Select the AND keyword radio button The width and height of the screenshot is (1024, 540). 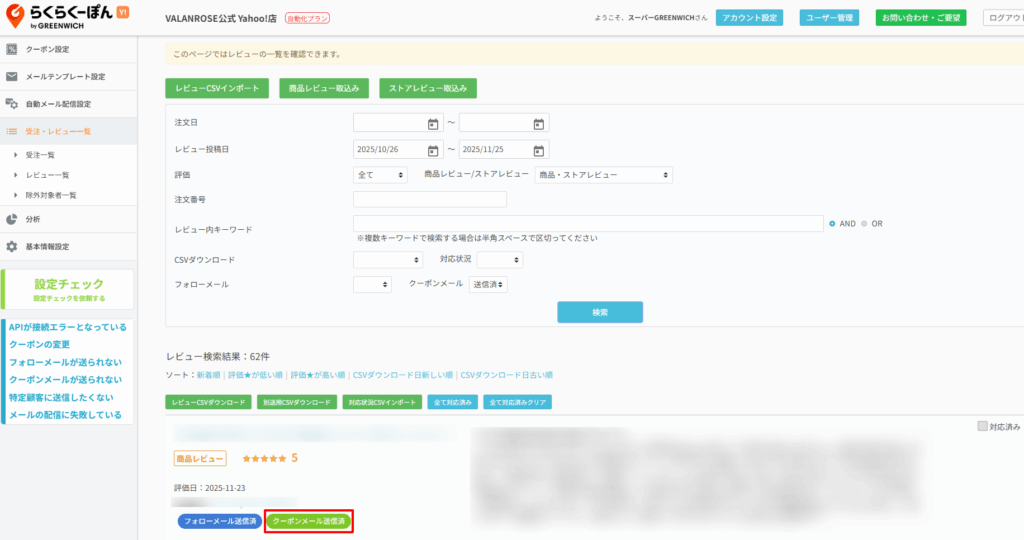click(x=832, y=223)
